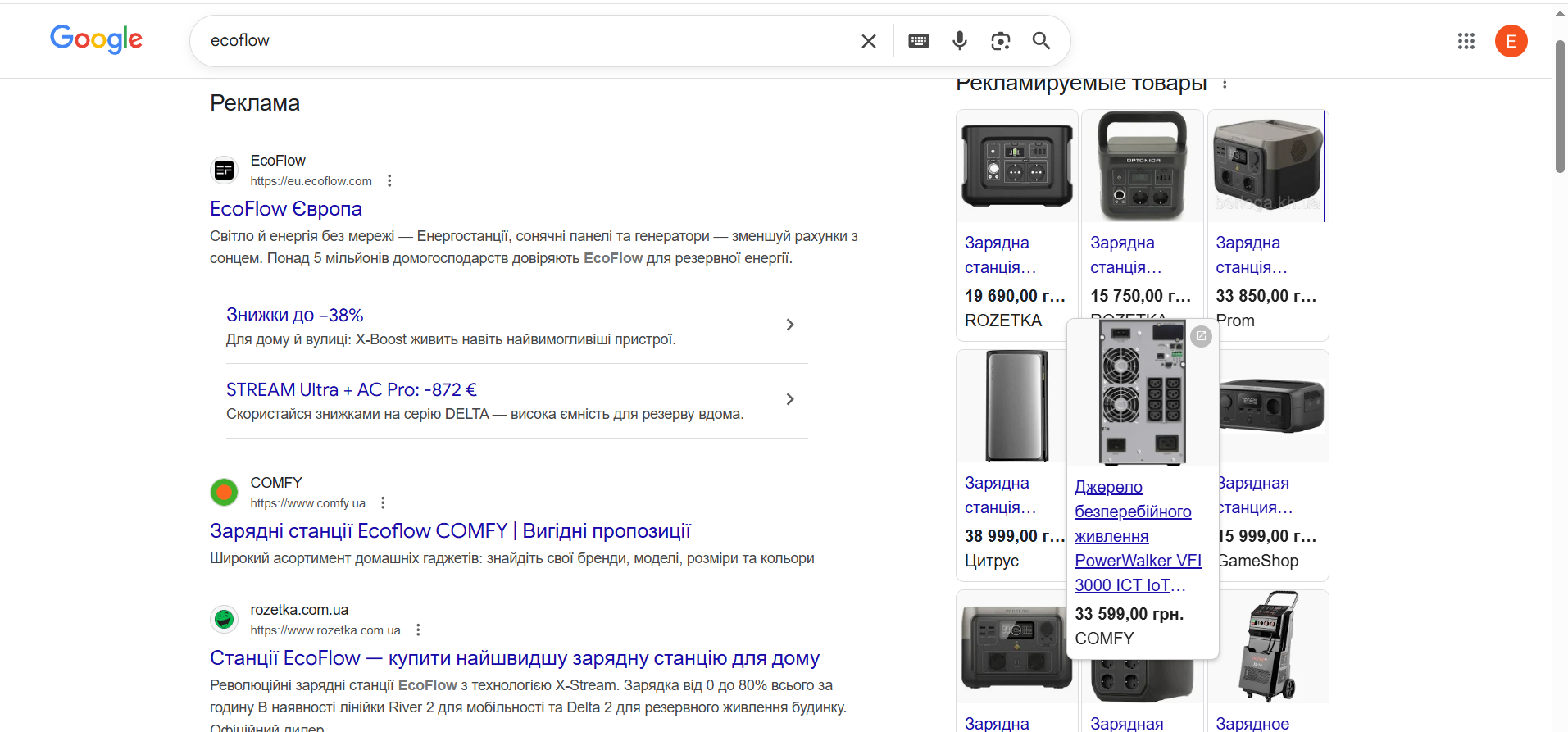The image size is (1568, 732).
Task: Expand the STREAM Ultra + AC Pro sitelink
Action: click(789, 399)
